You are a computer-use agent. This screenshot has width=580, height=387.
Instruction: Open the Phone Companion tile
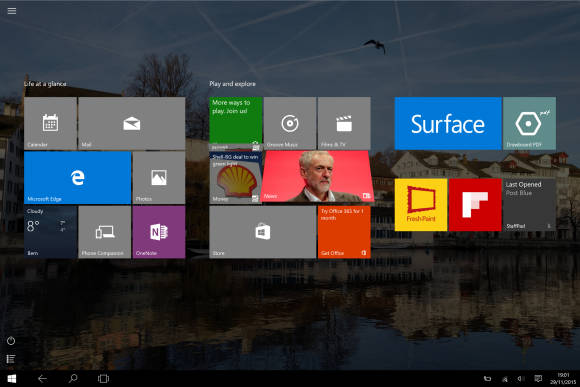click(x=105, y=232)
